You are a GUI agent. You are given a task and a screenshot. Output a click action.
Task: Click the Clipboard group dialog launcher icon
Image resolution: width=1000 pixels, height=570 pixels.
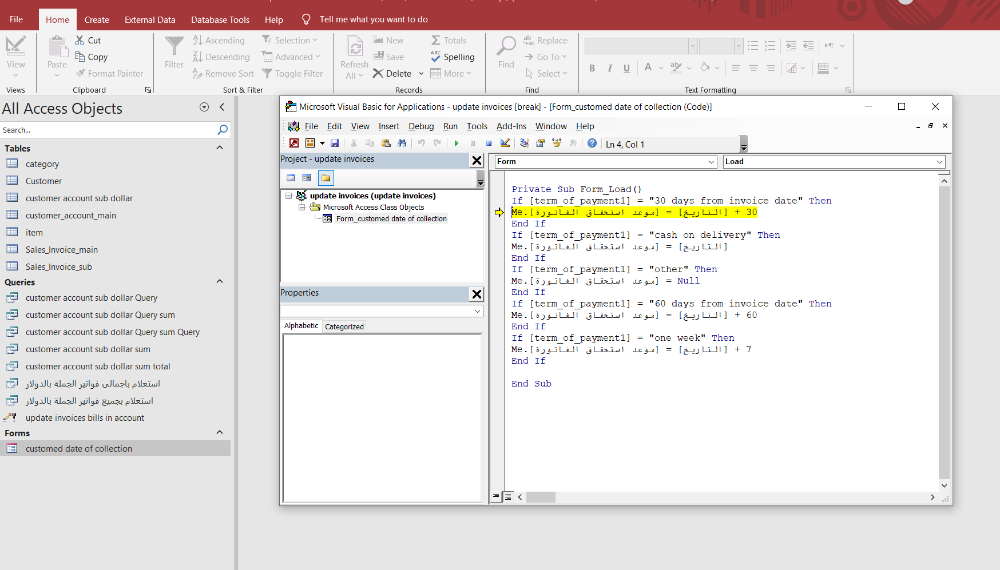coord(148,90)
